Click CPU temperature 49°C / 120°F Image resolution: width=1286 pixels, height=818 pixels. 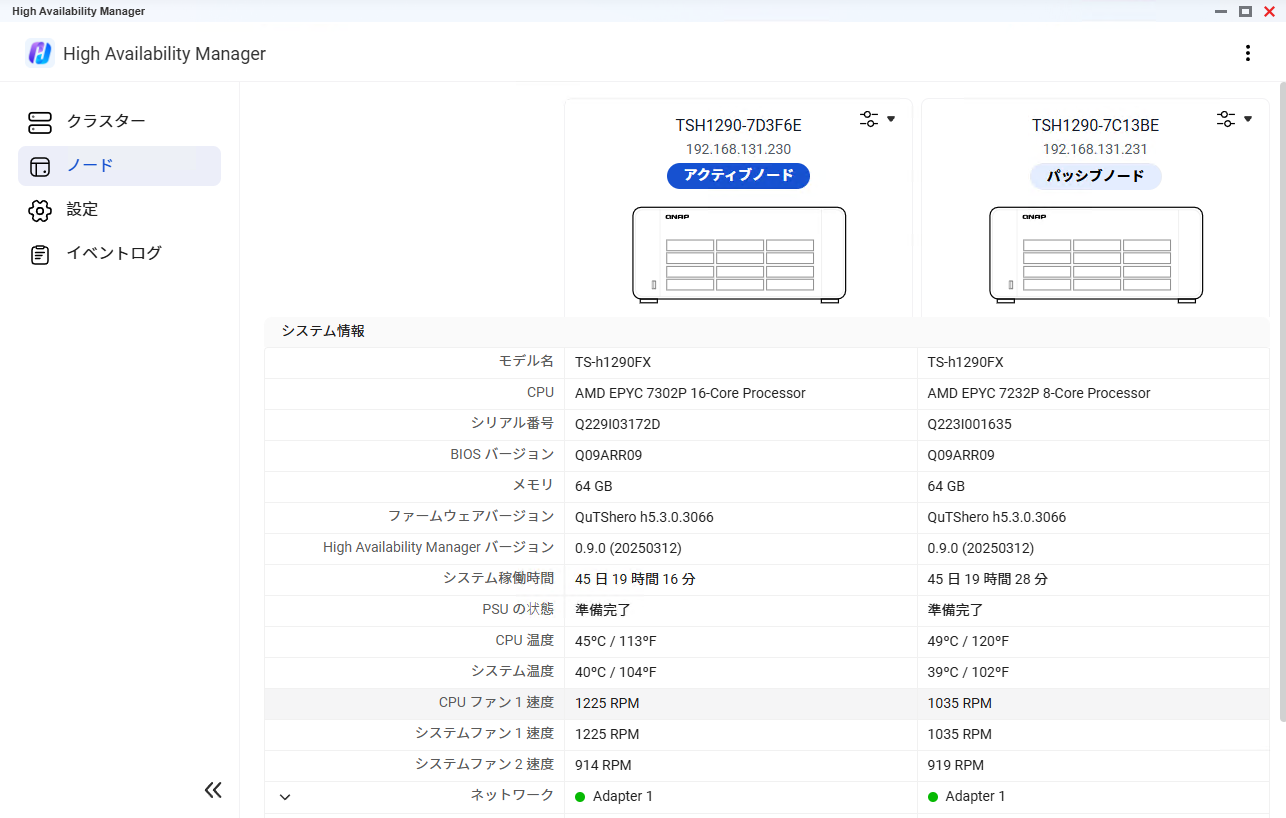tap(968, 641)
